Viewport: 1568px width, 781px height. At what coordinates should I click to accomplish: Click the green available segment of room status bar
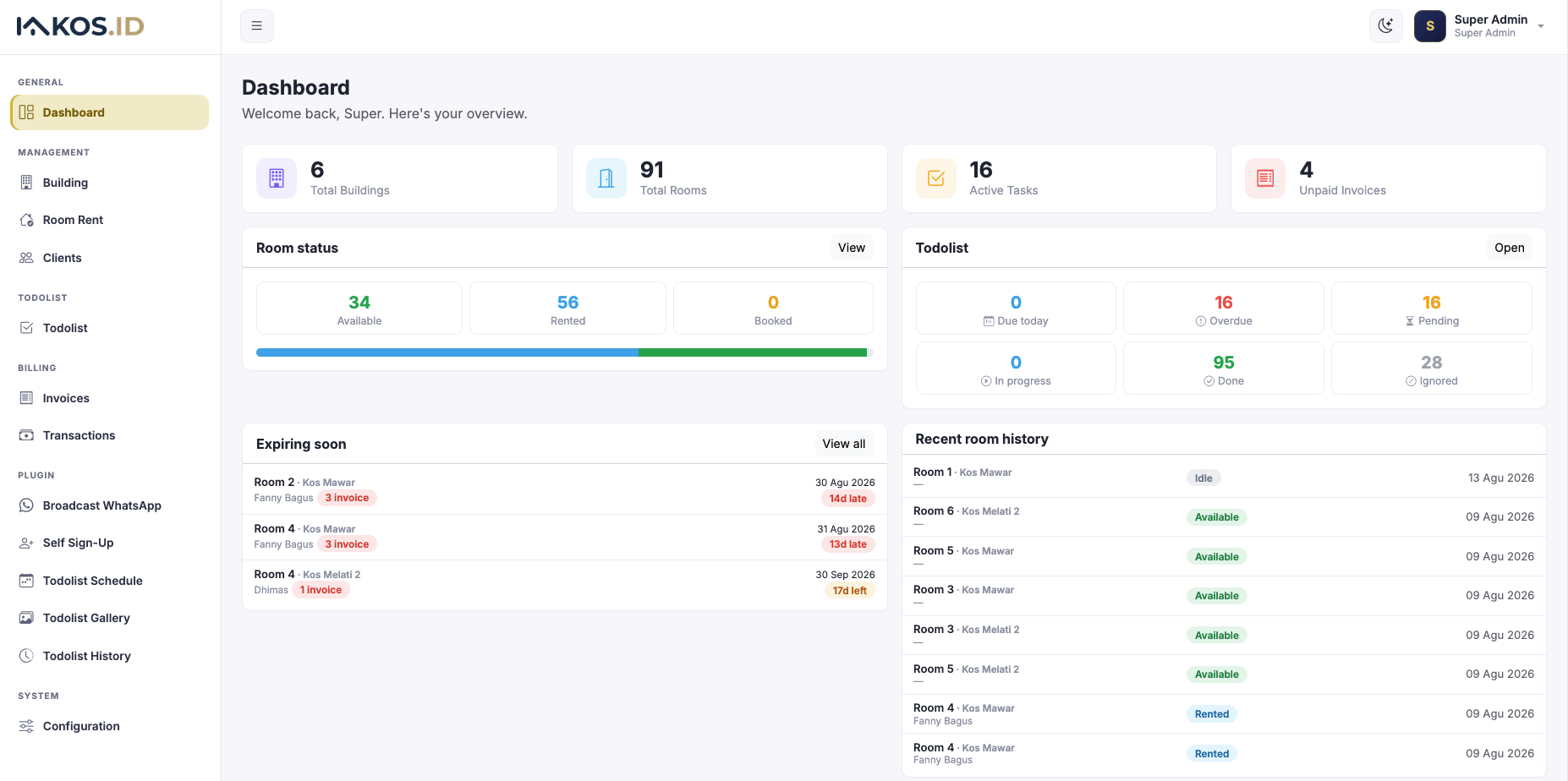point(753,352)
